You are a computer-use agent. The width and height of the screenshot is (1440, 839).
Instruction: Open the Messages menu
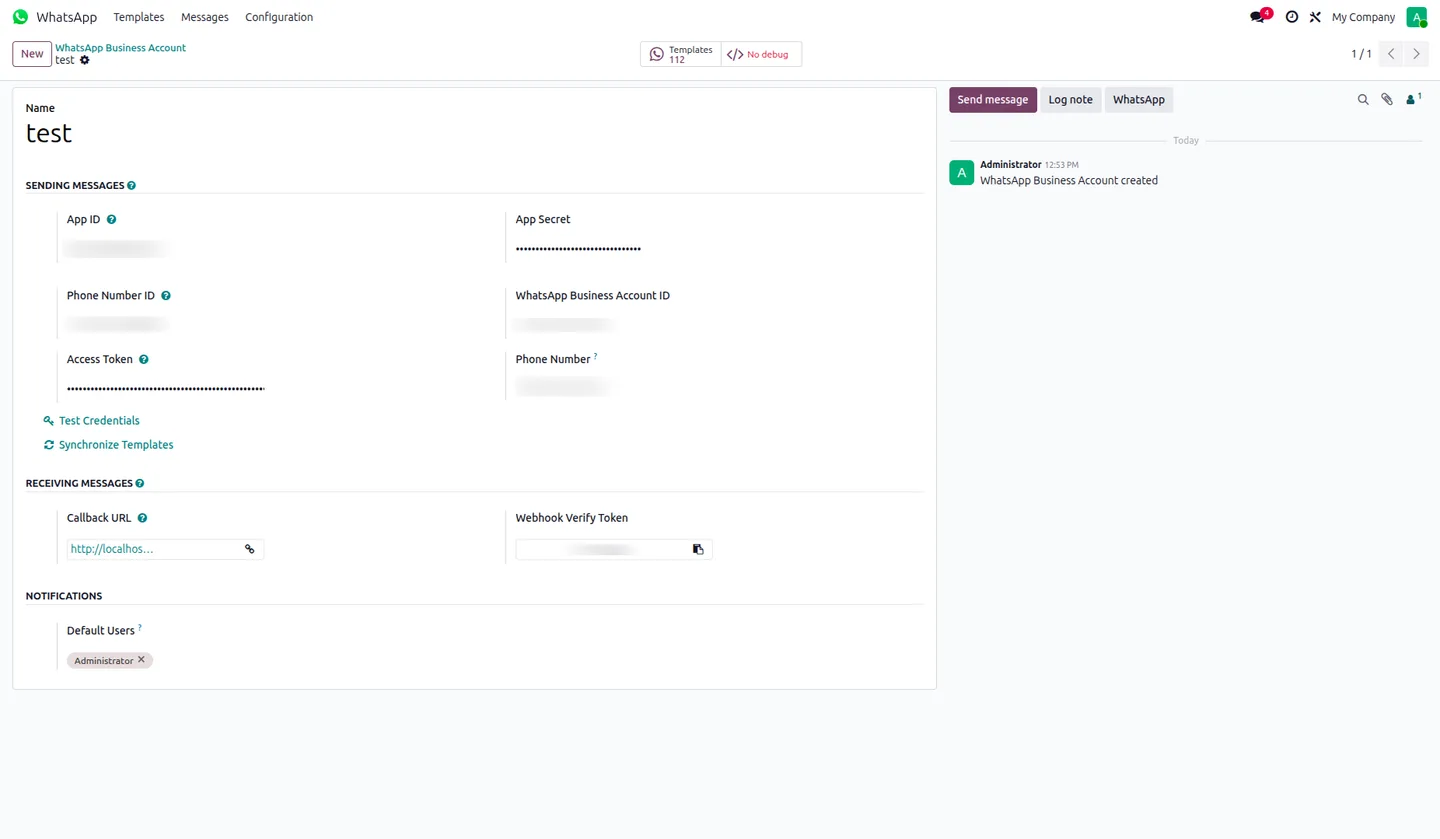(205, 17)
